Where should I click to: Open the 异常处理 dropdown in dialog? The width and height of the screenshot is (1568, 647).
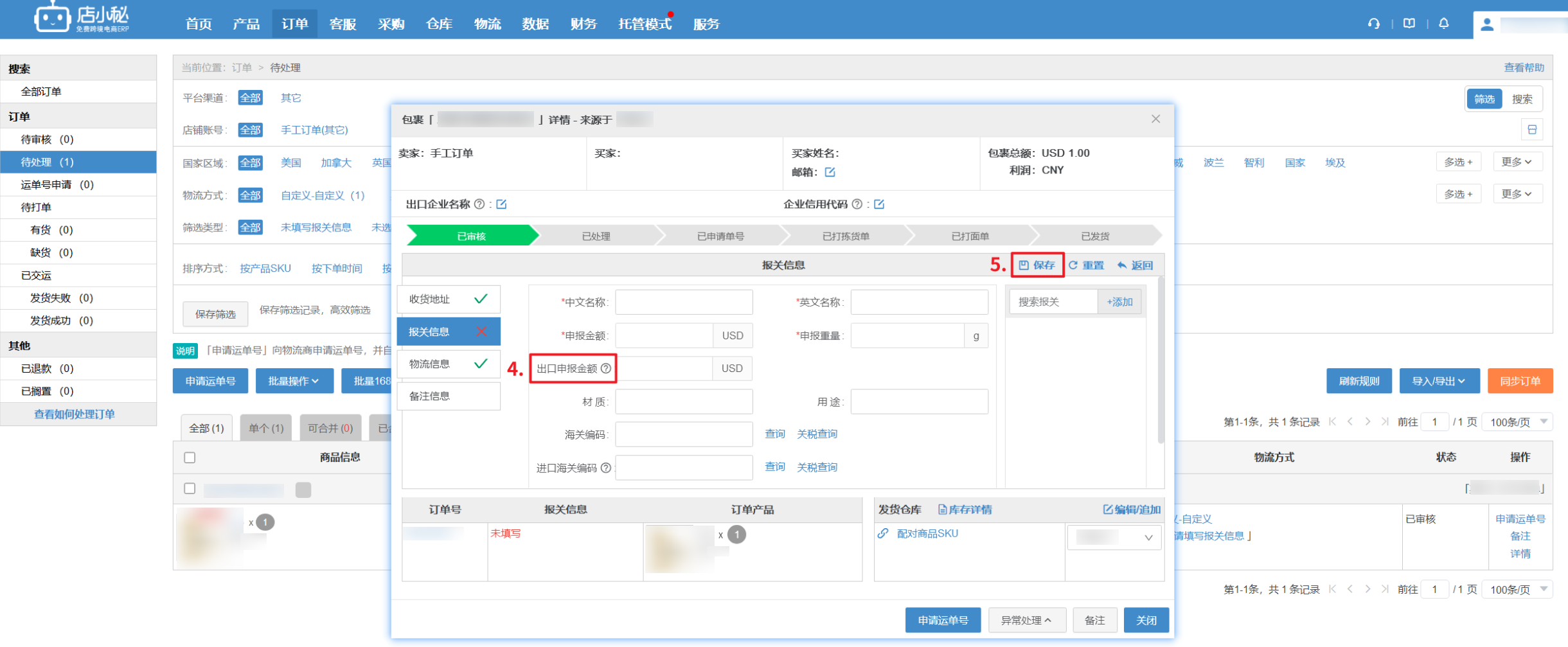click(1026, 620)
